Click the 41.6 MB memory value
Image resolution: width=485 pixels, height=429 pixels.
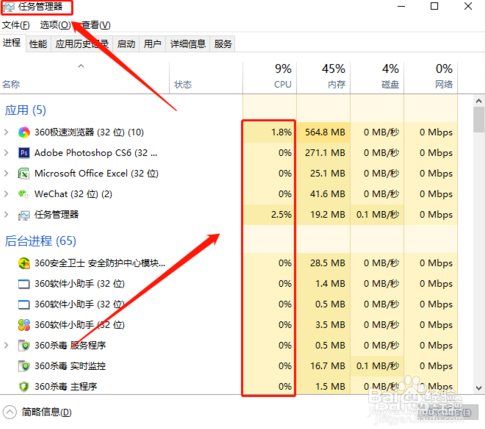pyautogui.click(x=328, y=194)
